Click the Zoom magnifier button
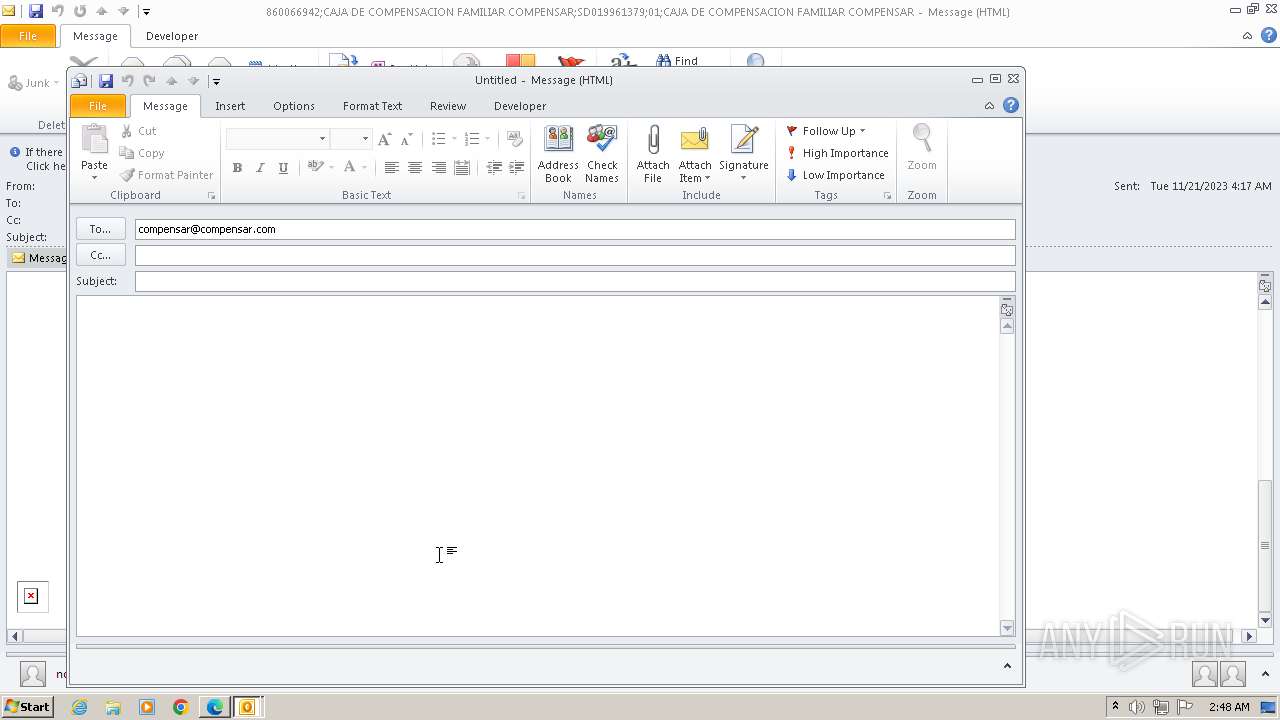The image size is (1280, 720). pos(922,148)
